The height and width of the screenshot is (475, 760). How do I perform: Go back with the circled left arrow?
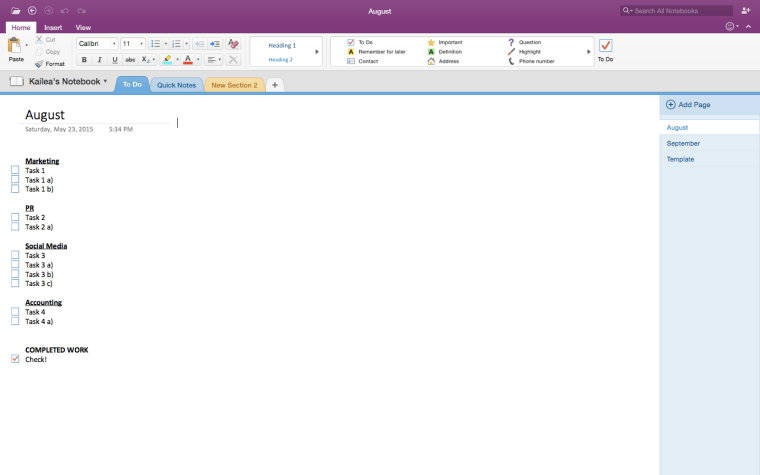click(32, 11)
